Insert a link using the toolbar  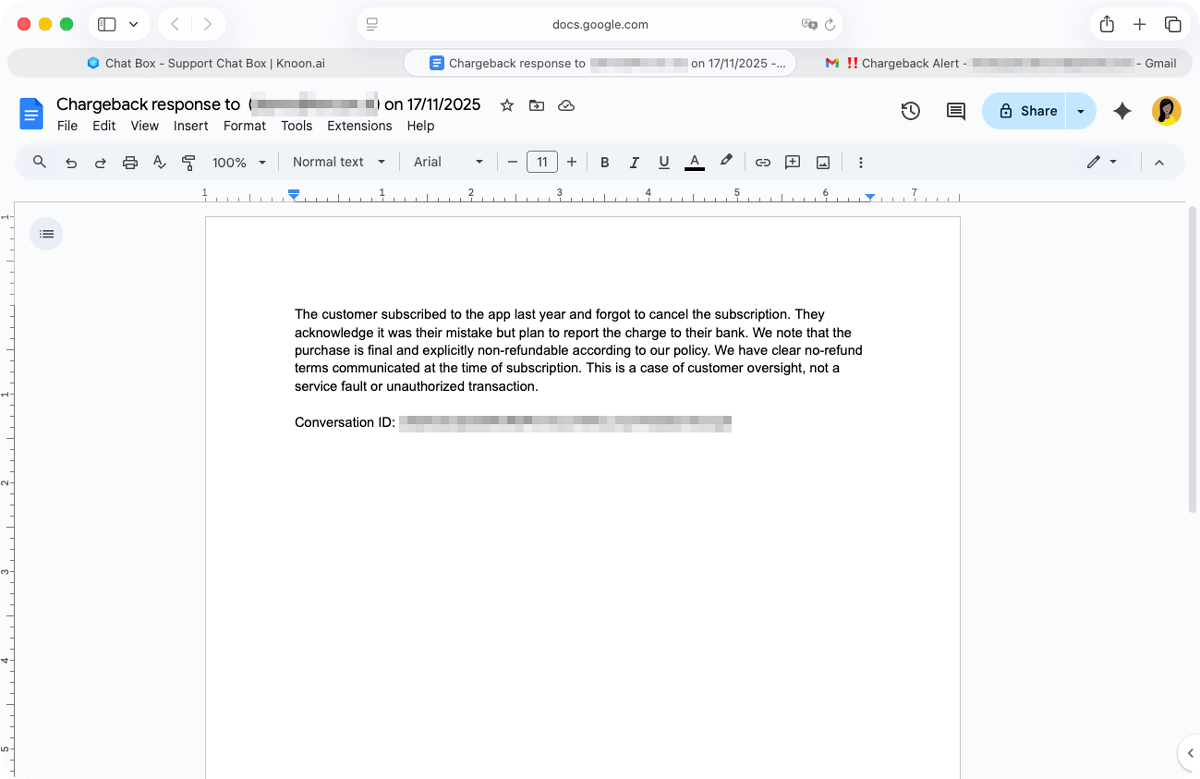pos(763,161)
